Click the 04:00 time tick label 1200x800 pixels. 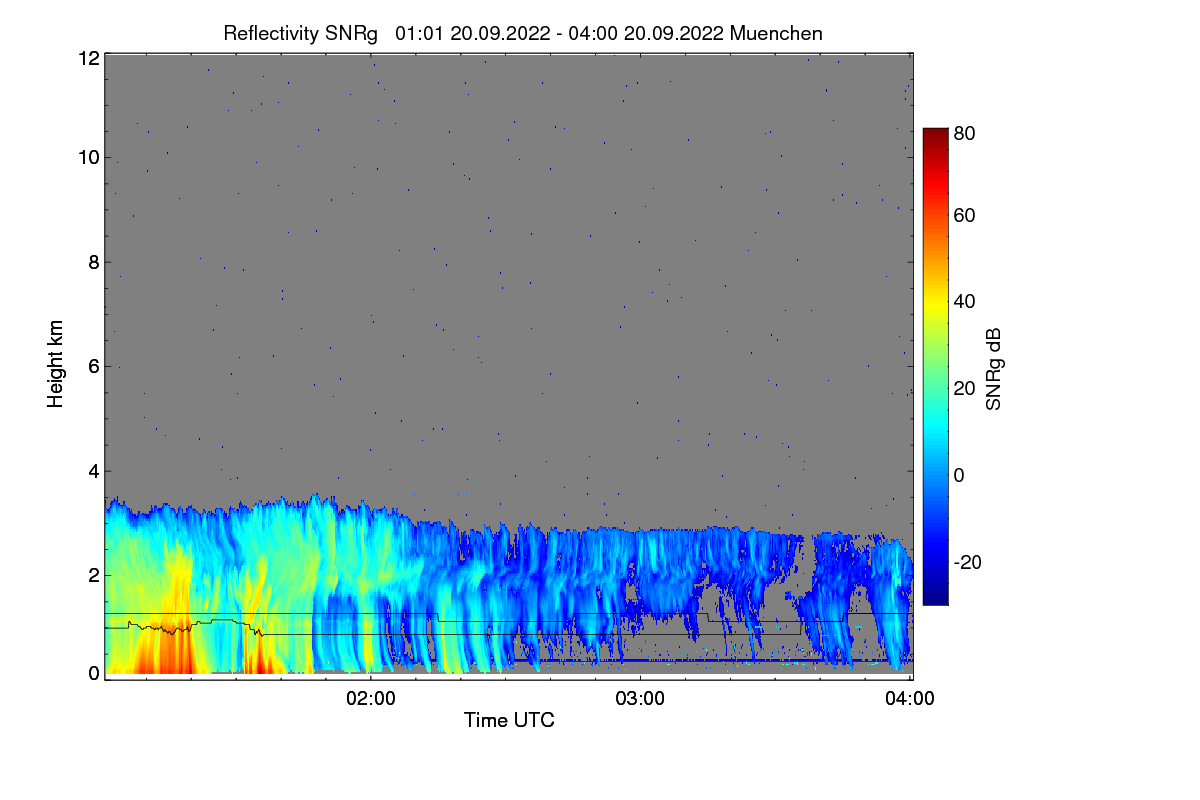pyautogui.click(x=910, y=699)
